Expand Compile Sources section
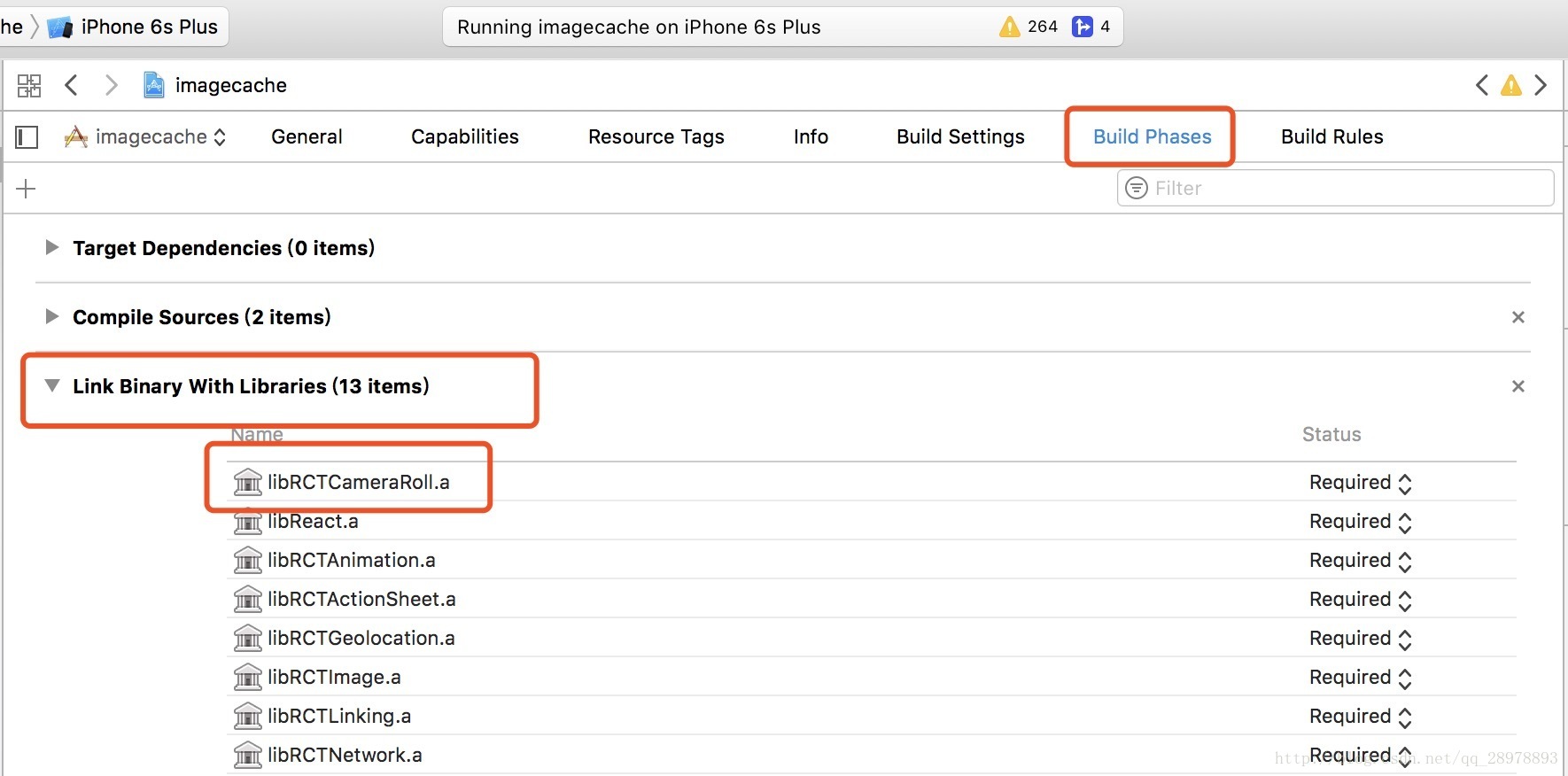 point(52,316)
